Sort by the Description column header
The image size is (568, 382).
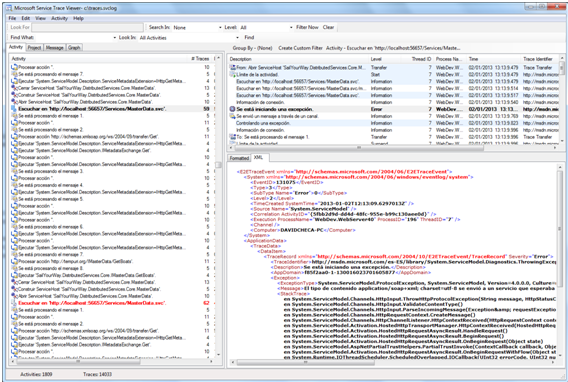pyautogui.click(x=298, y=59)
